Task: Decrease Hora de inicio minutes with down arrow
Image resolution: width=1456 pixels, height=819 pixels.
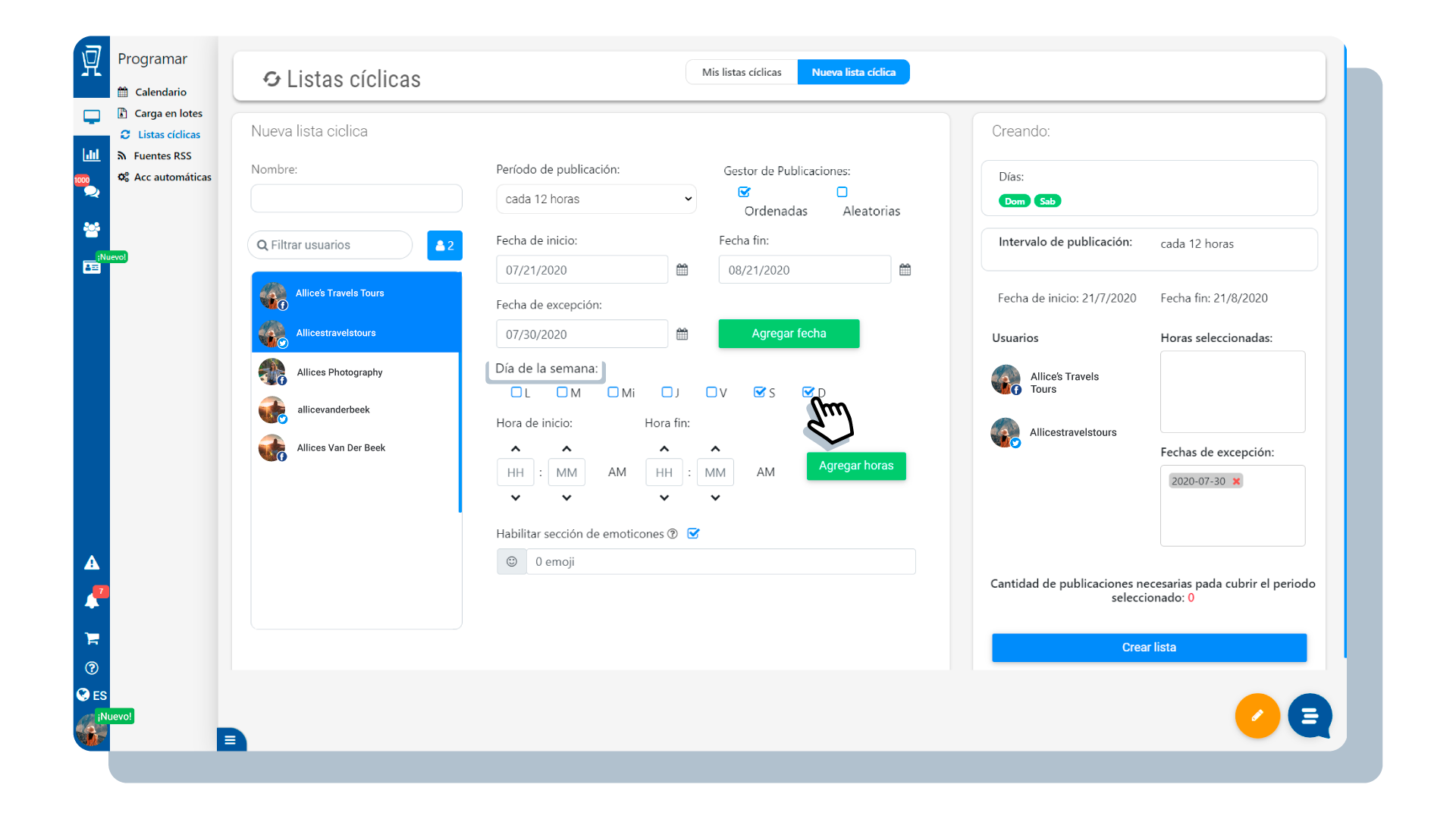Action: [566, 497]
